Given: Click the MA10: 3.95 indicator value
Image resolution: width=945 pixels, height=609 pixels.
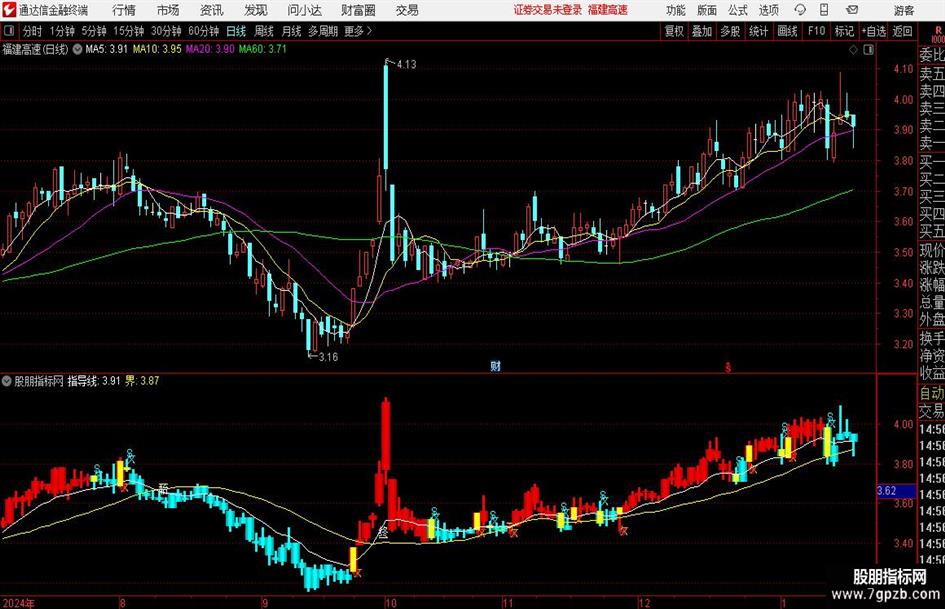Looking at the screenshot, I should pyautogui.click(x=157, y=49).
